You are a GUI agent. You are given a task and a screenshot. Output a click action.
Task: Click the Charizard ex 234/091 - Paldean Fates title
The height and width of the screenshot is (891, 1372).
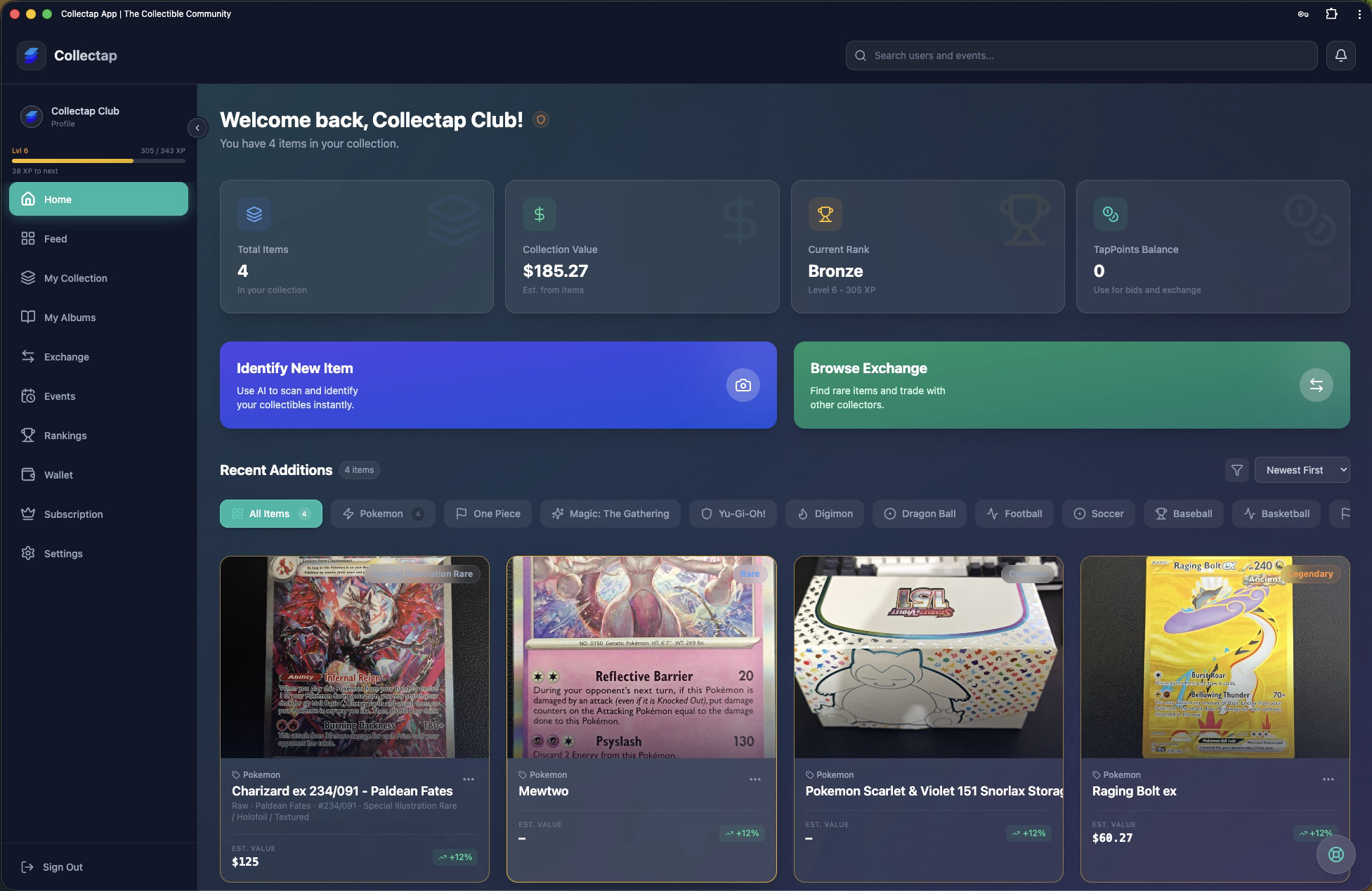[342, 791]
